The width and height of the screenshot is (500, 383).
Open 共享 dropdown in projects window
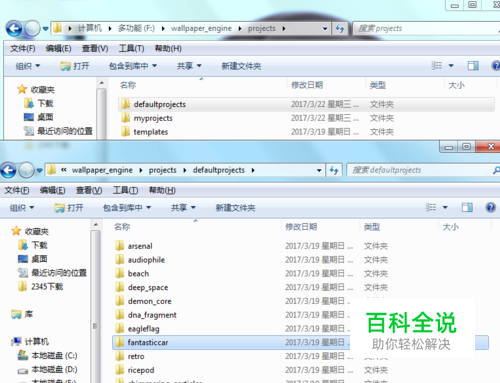(x=189, y=66)
